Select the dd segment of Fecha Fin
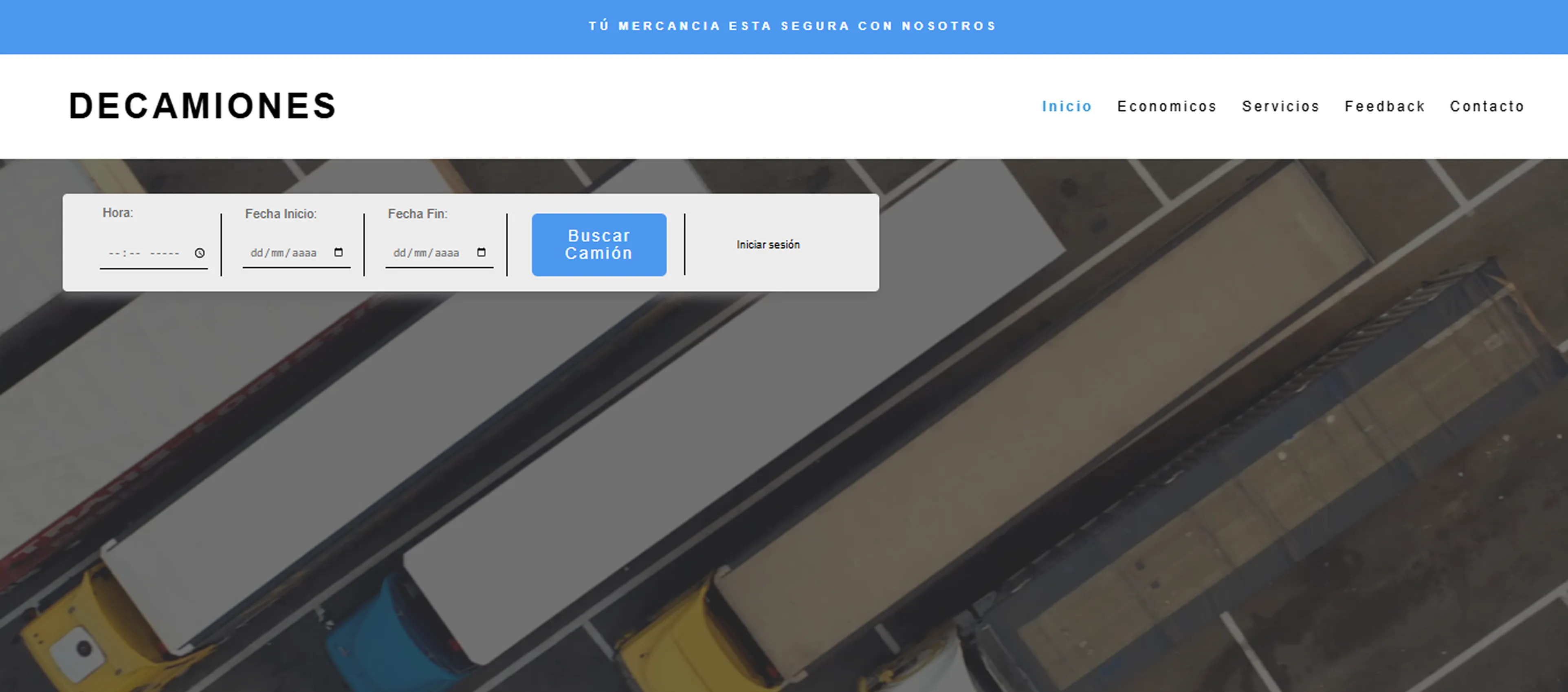The width and height of the screenshot is (1568, 692). pyautogui.click(x=399, y=253)
